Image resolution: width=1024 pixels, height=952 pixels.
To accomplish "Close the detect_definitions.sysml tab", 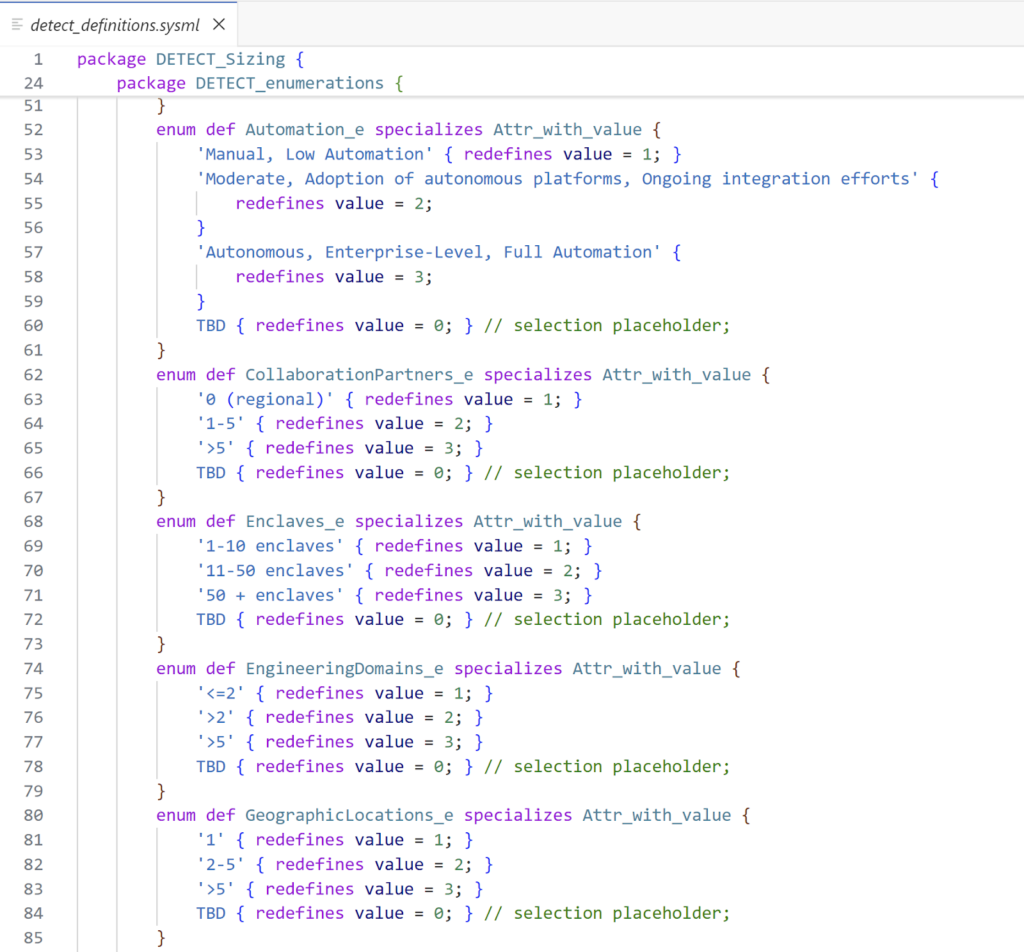I will 219,24.
